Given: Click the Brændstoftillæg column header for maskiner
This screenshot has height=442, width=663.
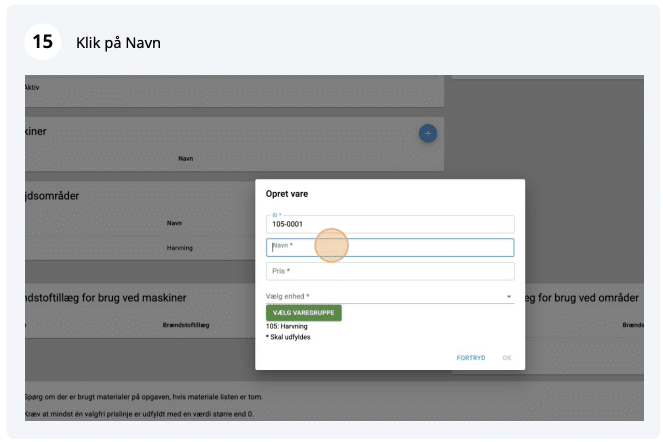Looking at the screenshot, I should pyautogui.click(x=186, y=325).
